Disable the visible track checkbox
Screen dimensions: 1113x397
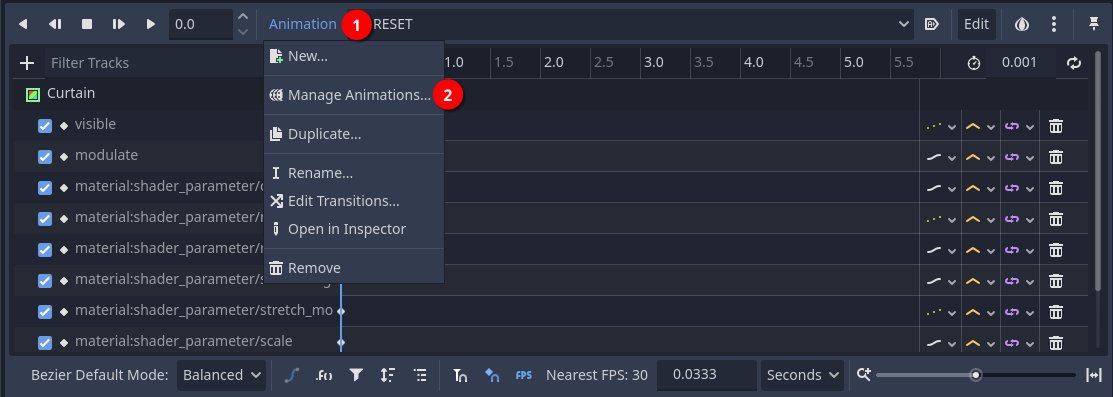pyautogui.click(x=45, y=126)
